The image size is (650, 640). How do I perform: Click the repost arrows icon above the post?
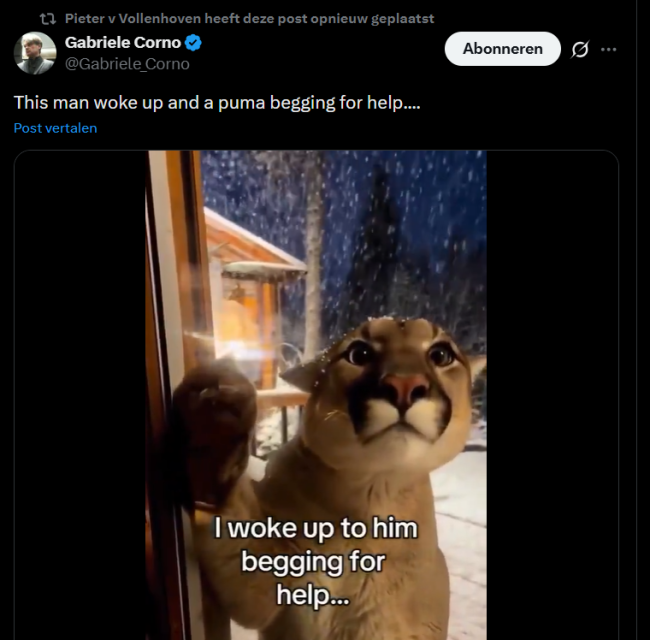[x=47, y=18]
